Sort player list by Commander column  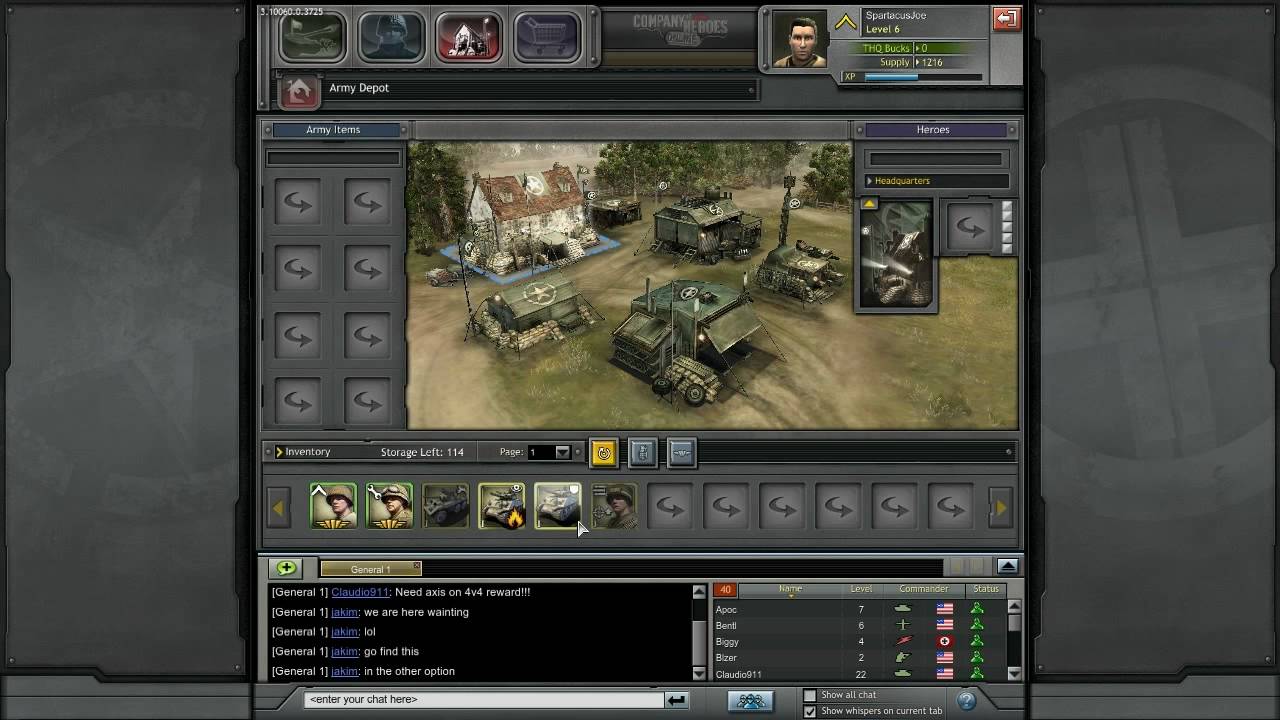923,590
